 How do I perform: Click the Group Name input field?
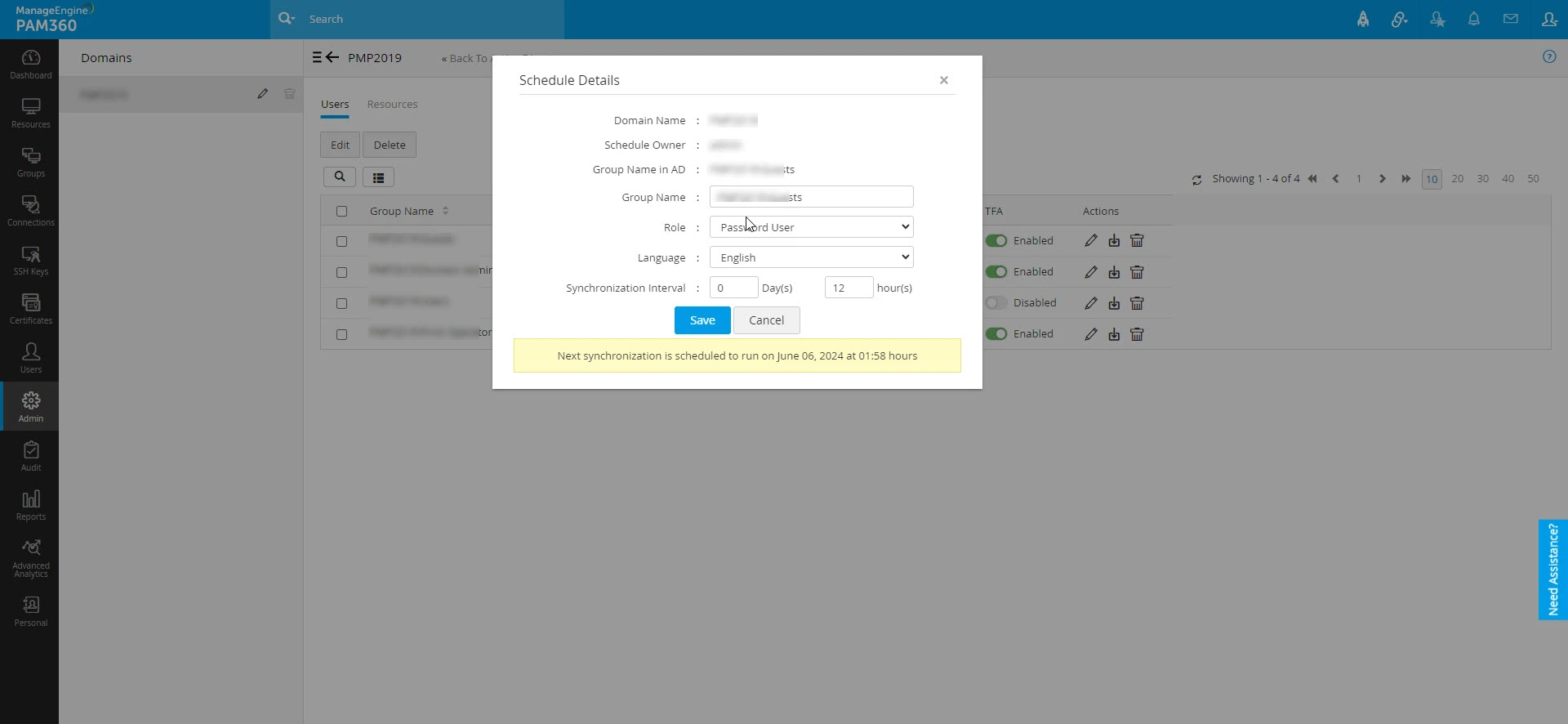[811, 197]
